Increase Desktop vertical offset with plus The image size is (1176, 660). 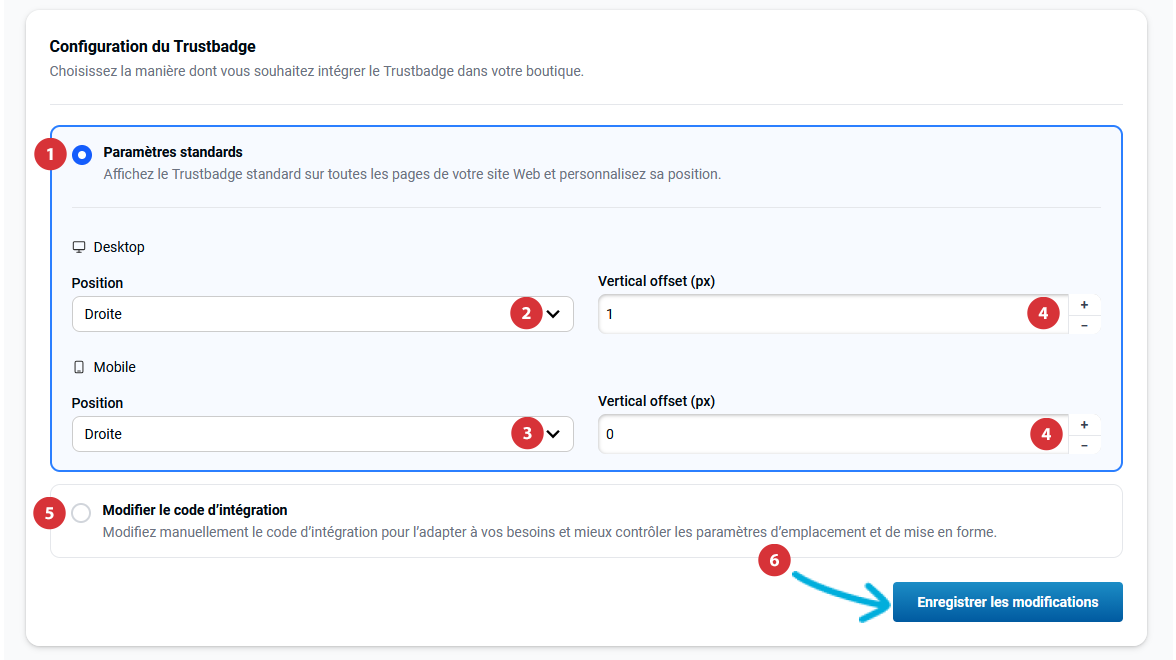pyautogui.click(x=1084, y=305)
